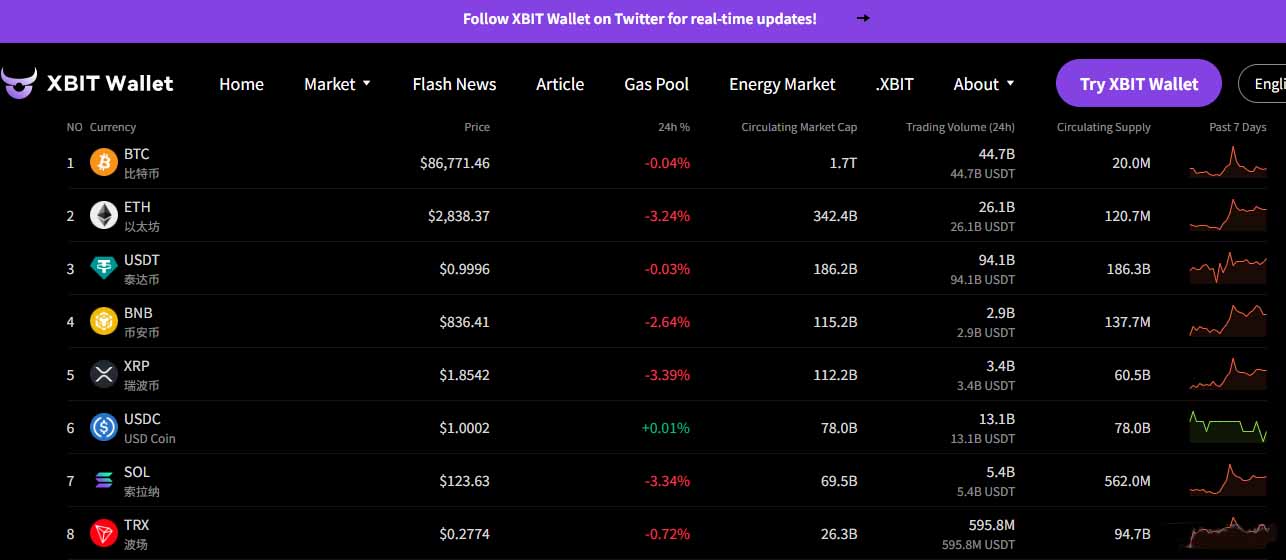Click the BNB coin icon
The width and height of the screenshot is (1286, 560).
pyautogui.click(x=104, y=321)
